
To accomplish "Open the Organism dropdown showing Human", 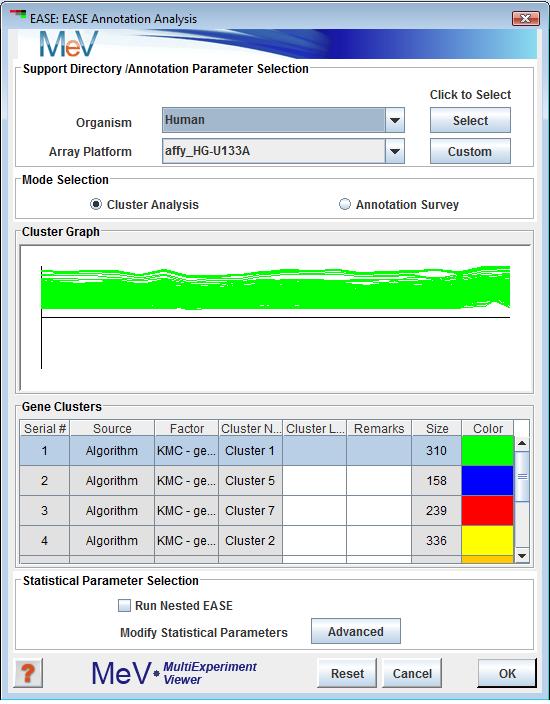I will point(283,120).
